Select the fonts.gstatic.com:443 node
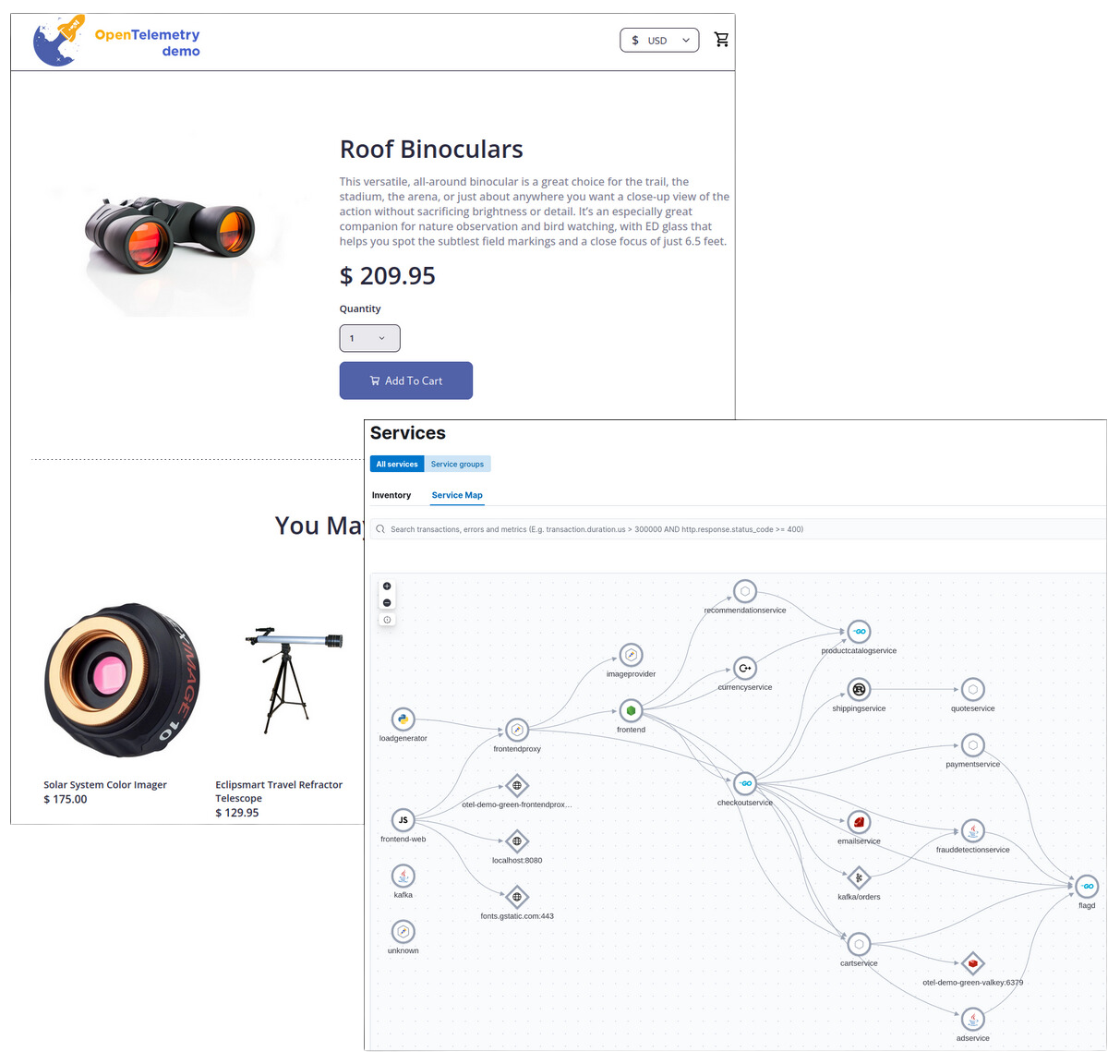Image resolution: width=1120 pixels, height=1064 pixels. [517, 897]
